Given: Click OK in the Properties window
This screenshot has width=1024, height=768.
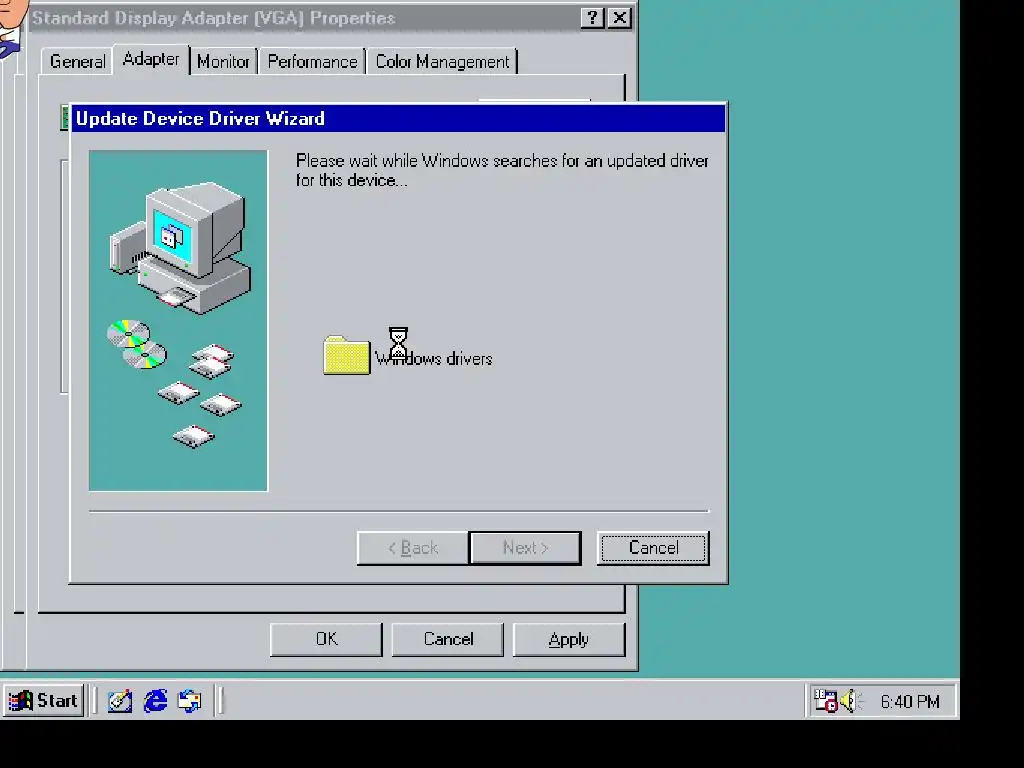Looking at the screenshot, I should coord(326,639).
